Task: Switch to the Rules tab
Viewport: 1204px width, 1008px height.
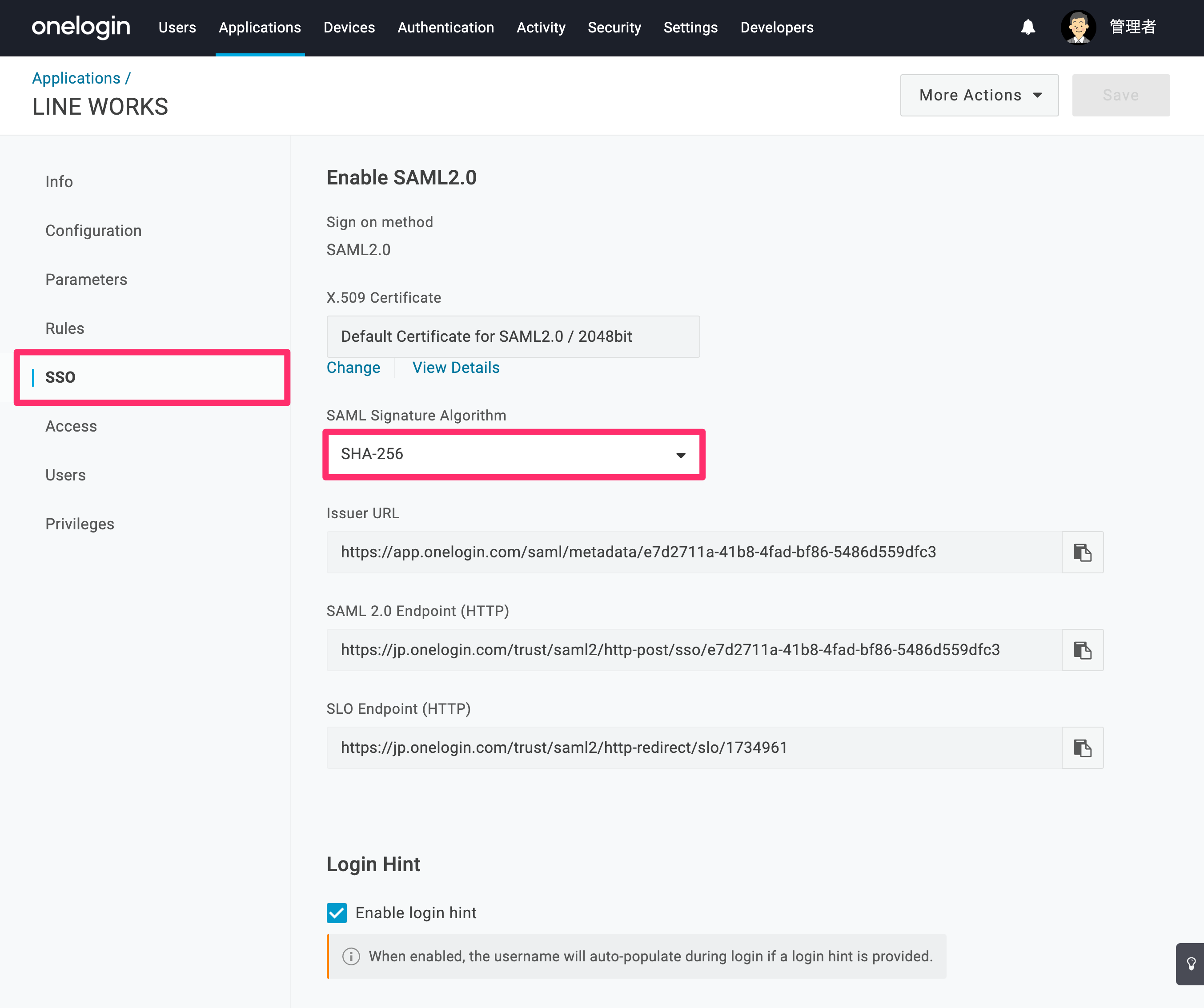Action: pos(65,328)
